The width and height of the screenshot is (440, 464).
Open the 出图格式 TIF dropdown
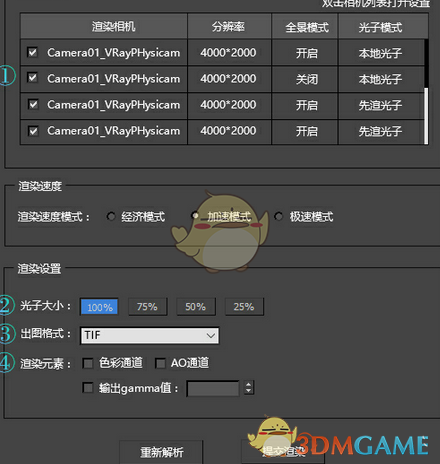pyautogui.click(x=150, y=335)
